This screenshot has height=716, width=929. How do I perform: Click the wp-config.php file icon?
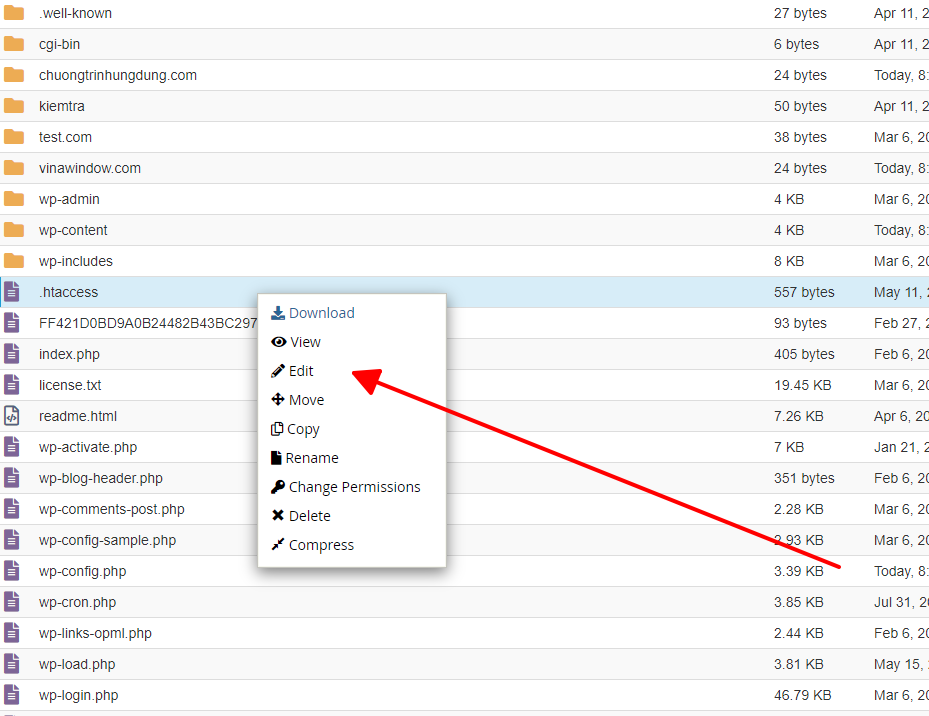12,571
